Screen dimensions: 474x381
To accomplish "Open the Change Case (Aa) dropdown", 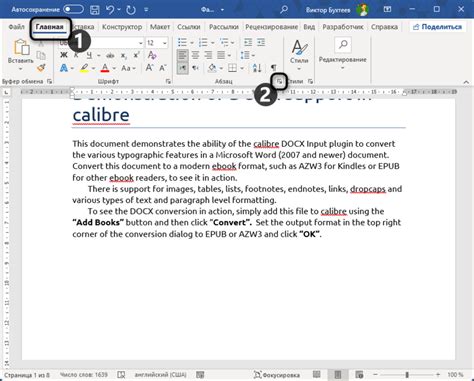I will tap(128, 68).
